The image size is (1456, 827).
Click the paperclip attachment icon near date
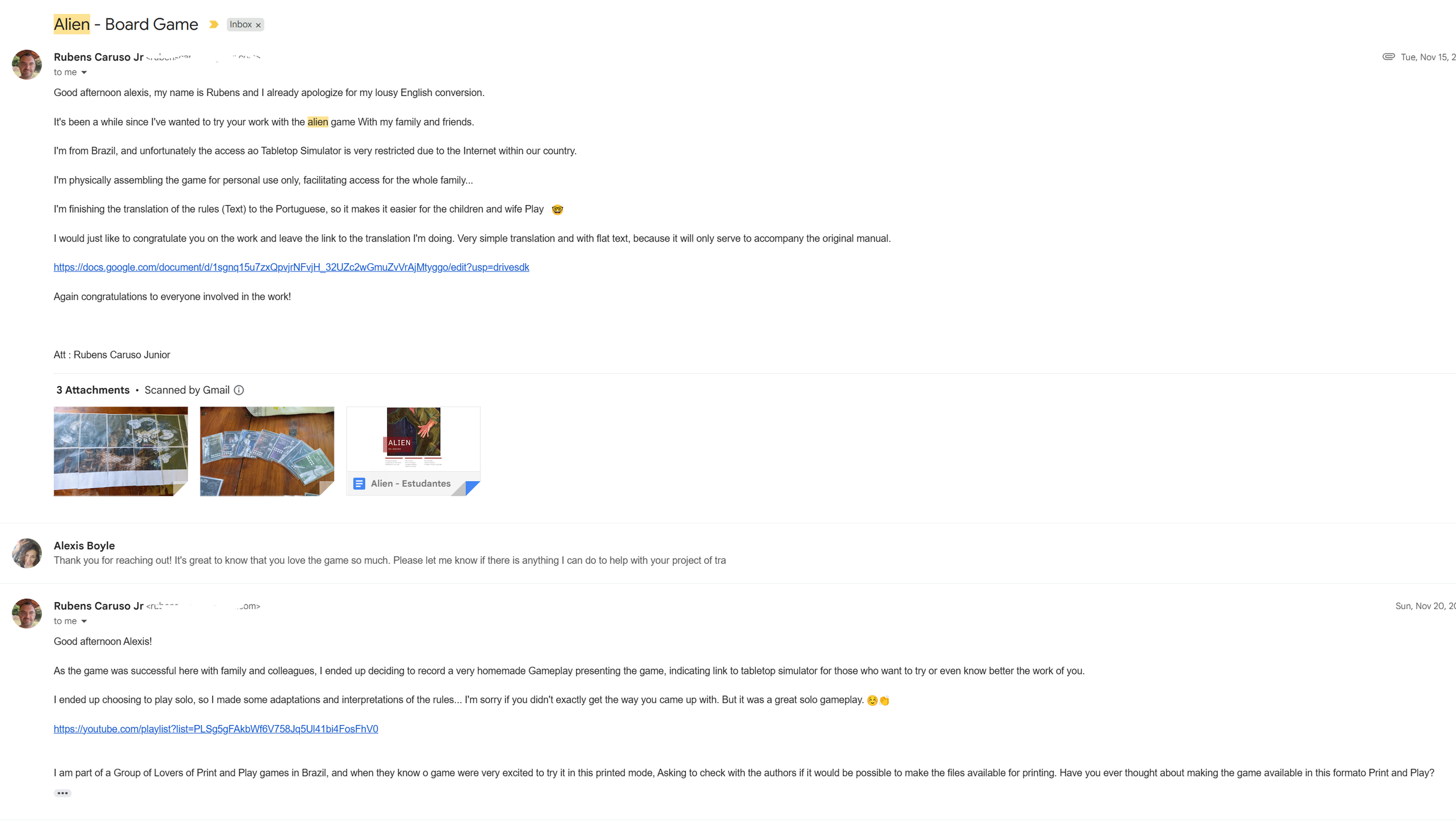[x=1388, y=56]
